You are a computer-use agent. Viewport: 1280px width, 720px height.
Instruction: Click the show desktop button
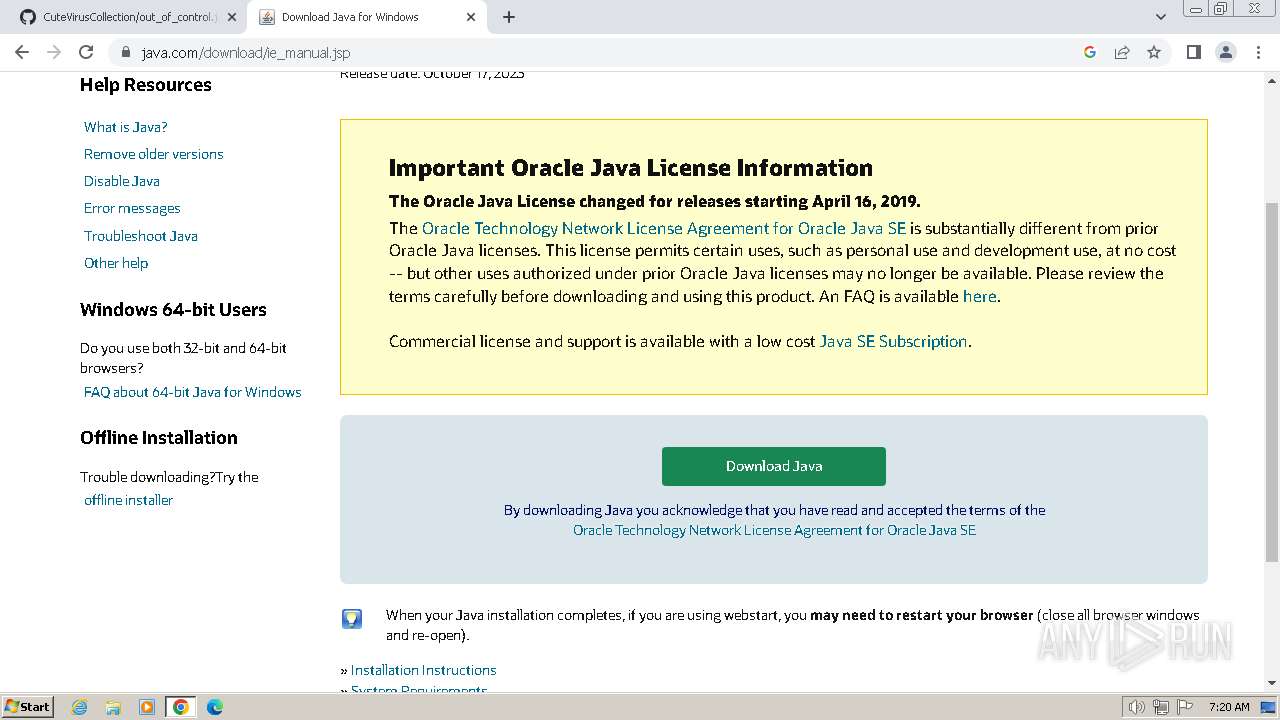(1270, 707)
